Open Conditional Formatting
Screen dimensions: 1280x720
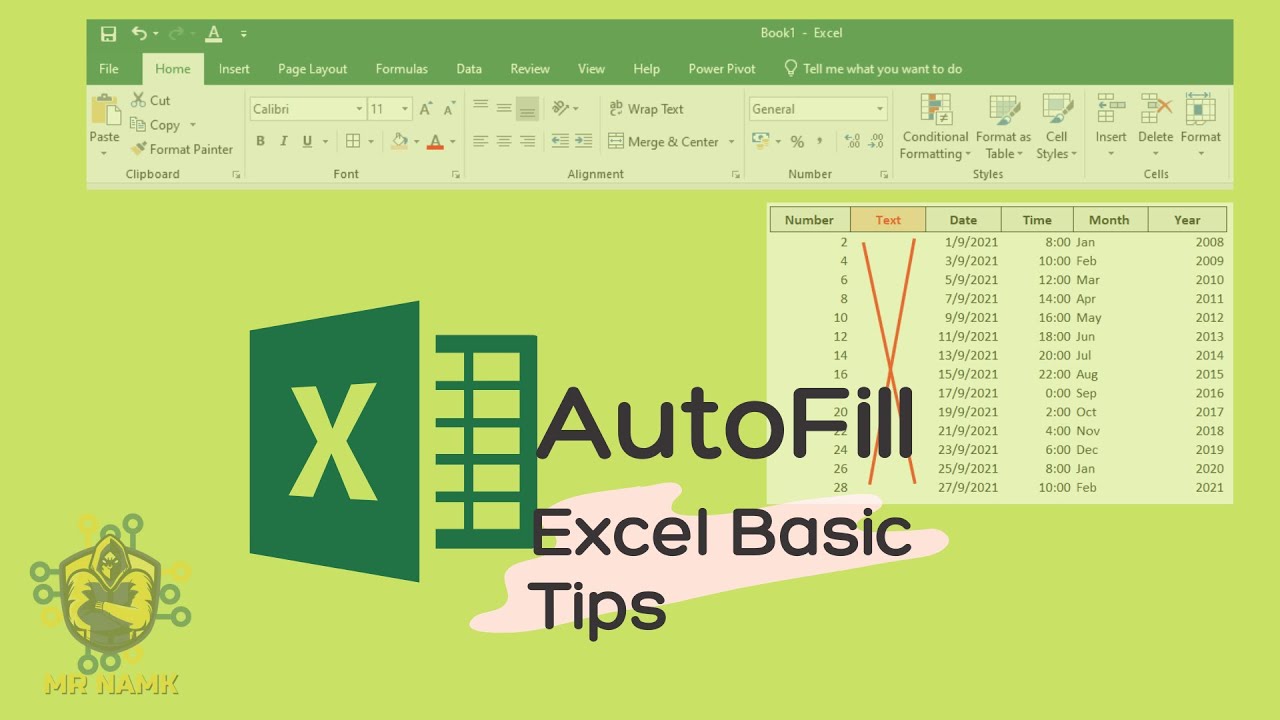(x=935, y=127)
